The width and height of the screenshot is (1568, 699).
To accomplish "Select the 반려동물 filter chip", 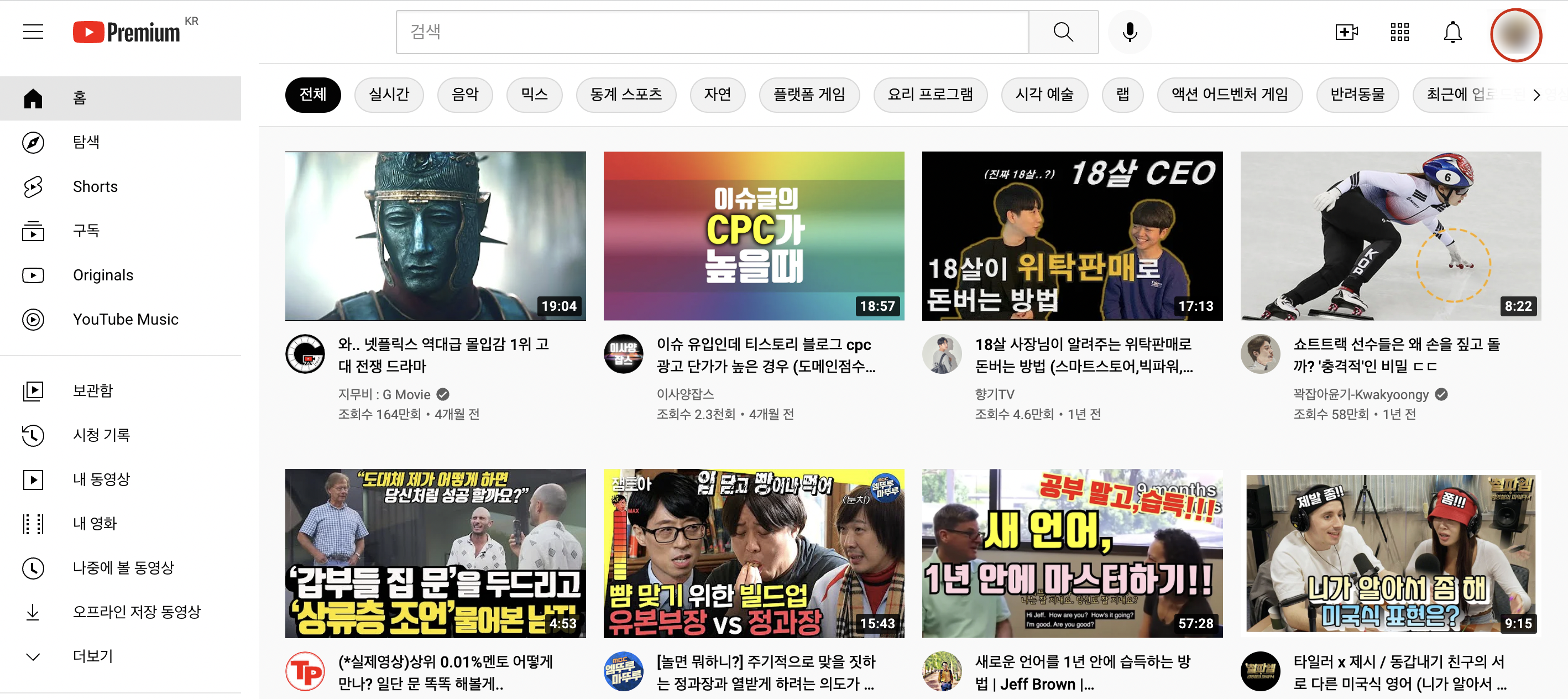I will click(x=1357, y=95).
